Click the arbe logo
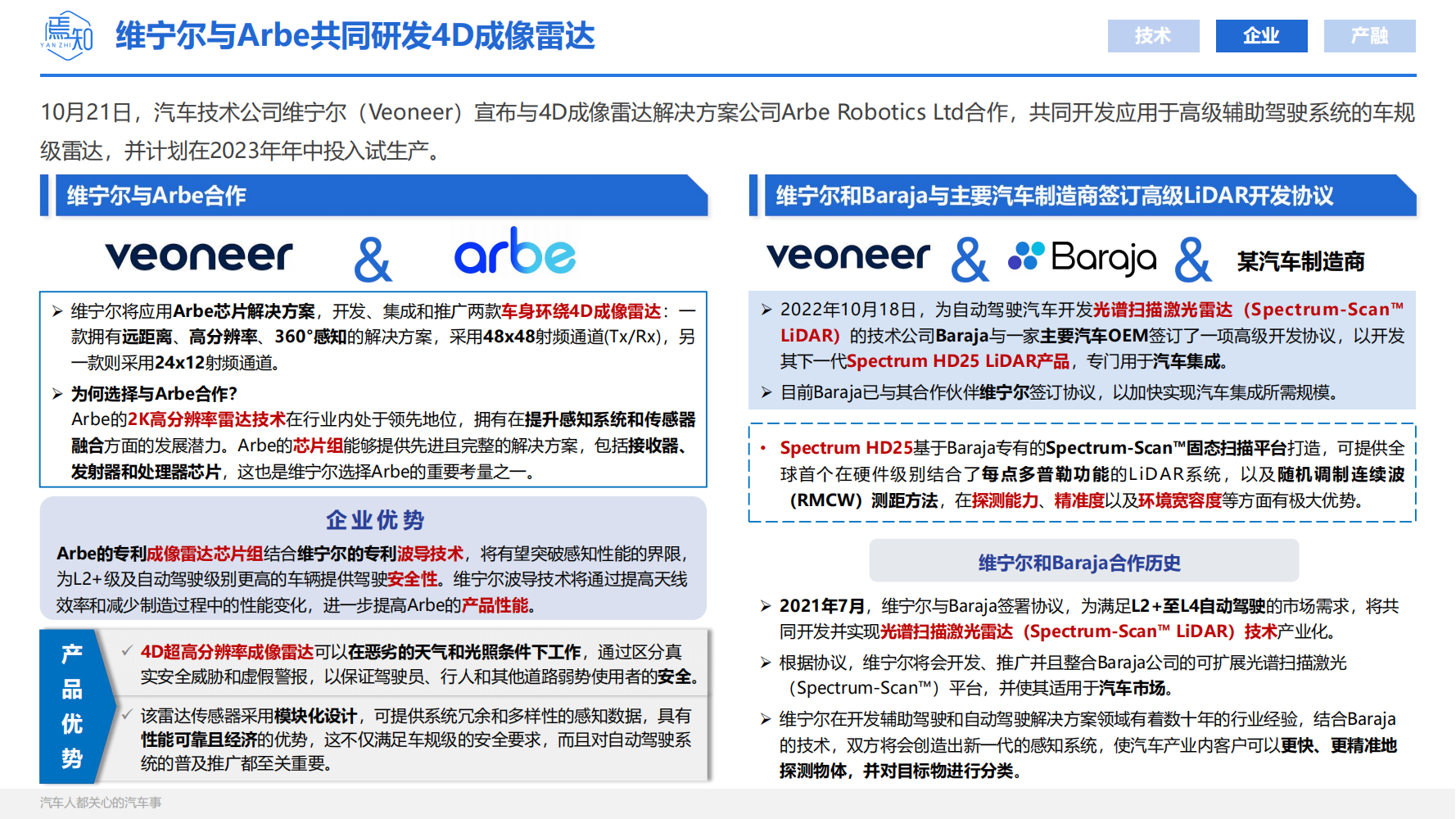The width and height of the screenshot is (1456, 819). pyautogui.click(x=515, y=251)
